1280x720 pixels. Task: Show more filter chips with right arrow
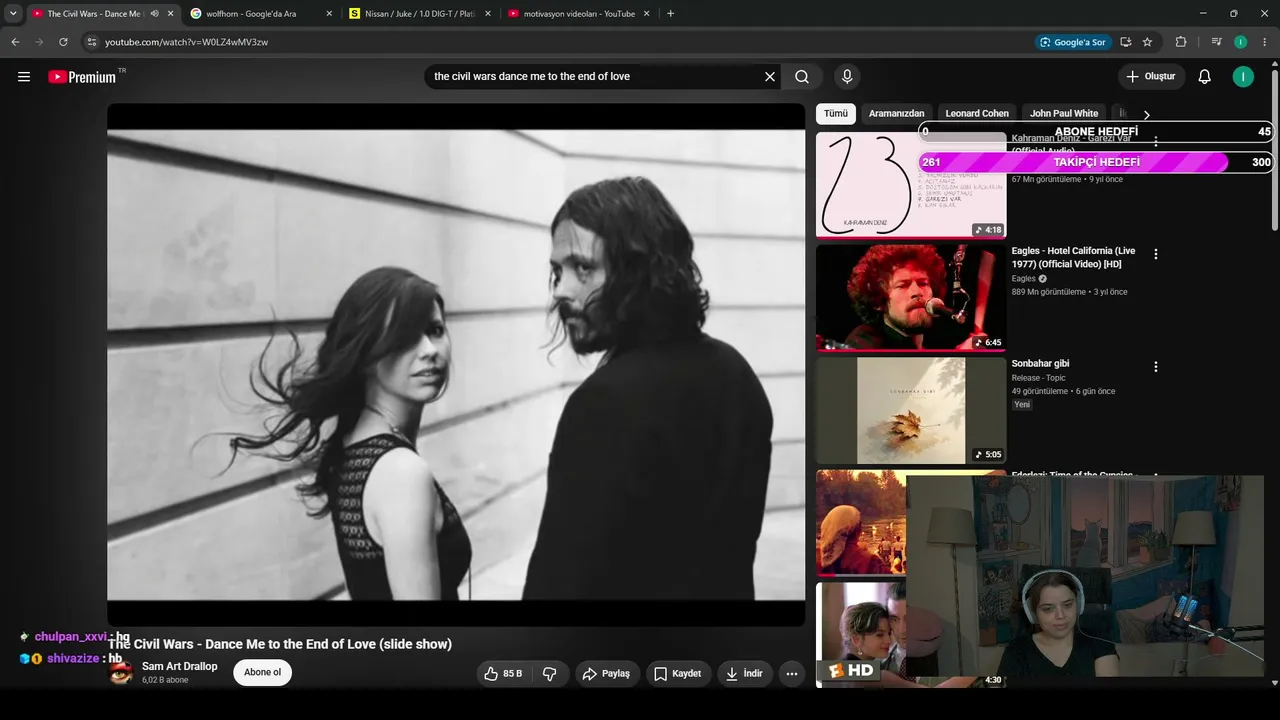pos(1147,114)
